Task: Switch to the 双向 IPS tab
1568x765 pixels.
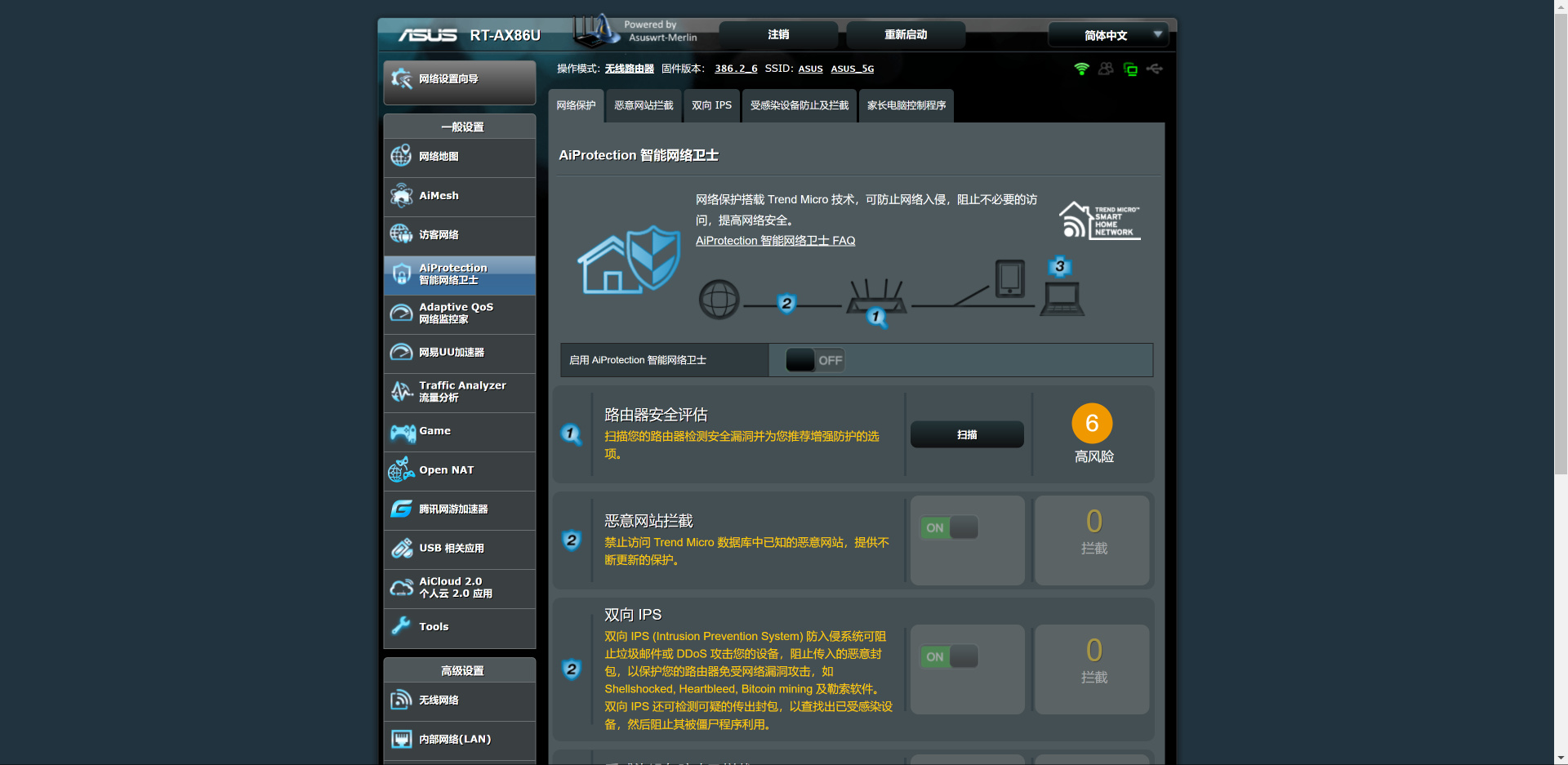Action: [711, 105]
